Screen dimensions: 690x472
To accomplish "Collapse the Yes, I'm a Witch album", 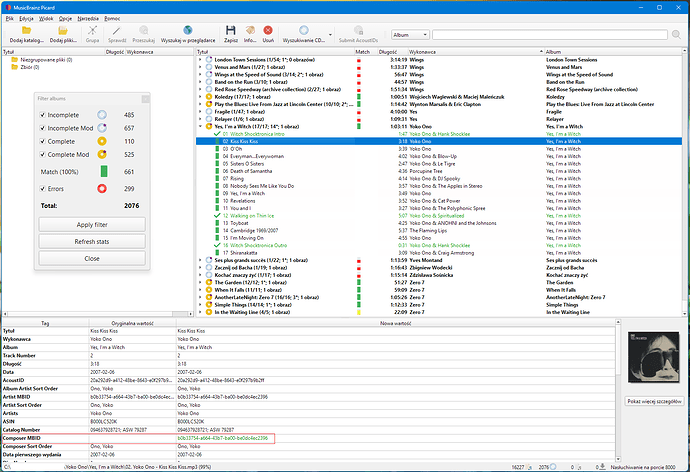I will click(199, 127).
